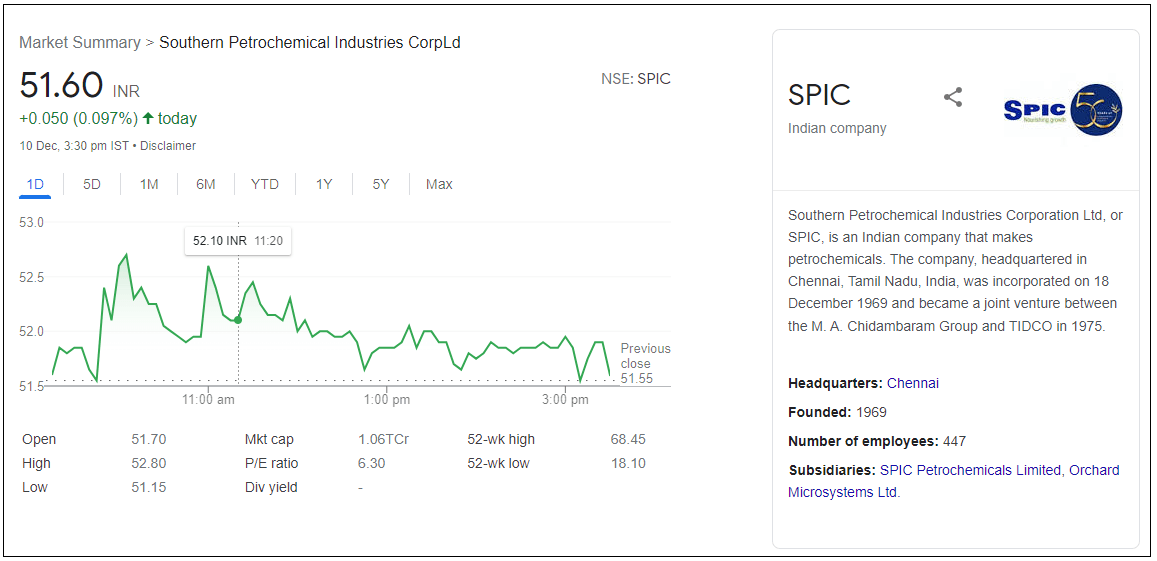The height and width of the screenshot is (561, 1157).
Task: Click the 11:00 am axis label
Action: [x=209, y=400]
